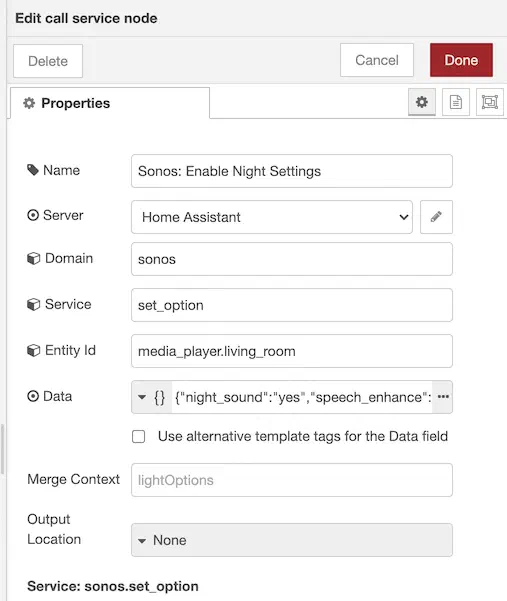
Task: Click 'Edit call service node' title
Action: (86, 18)
